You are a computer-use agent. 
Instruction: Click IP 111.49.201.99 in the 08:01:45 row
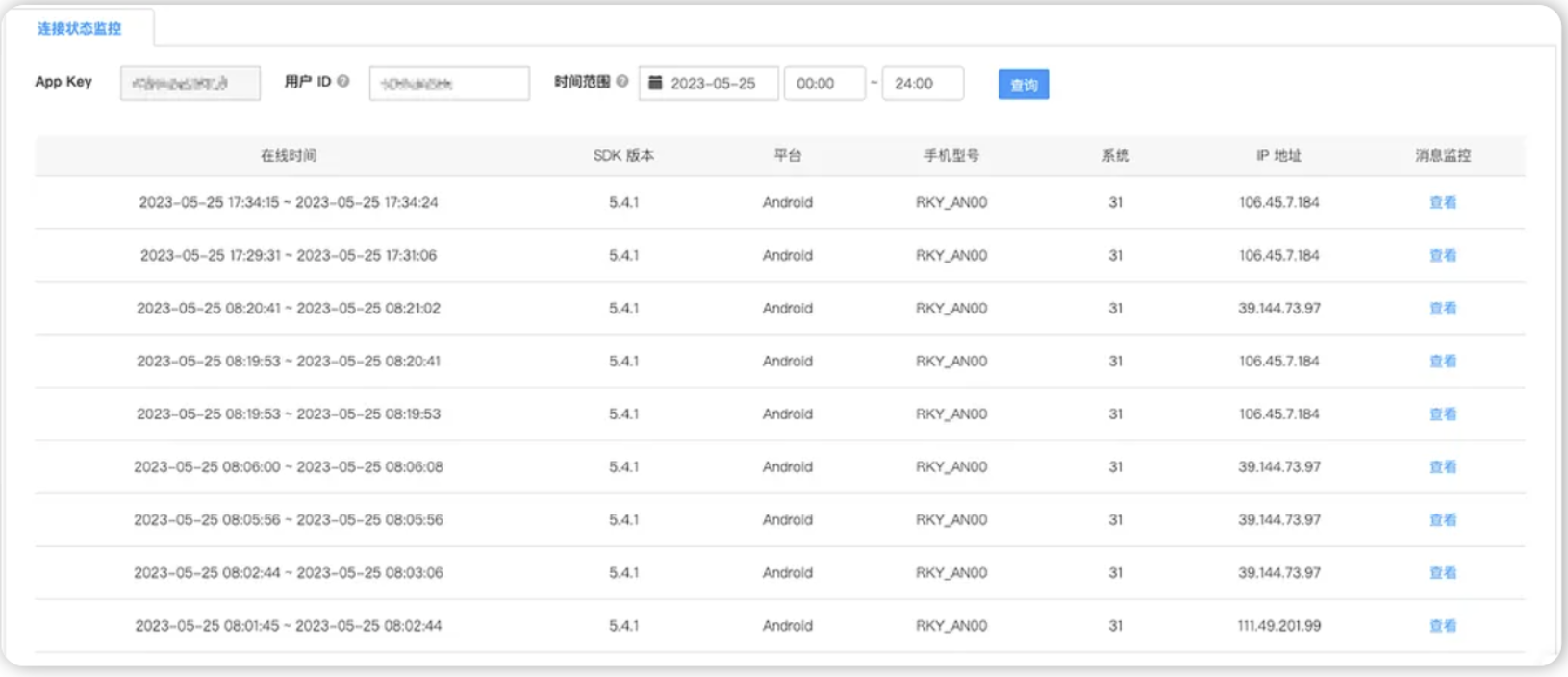click(1279, 625)
